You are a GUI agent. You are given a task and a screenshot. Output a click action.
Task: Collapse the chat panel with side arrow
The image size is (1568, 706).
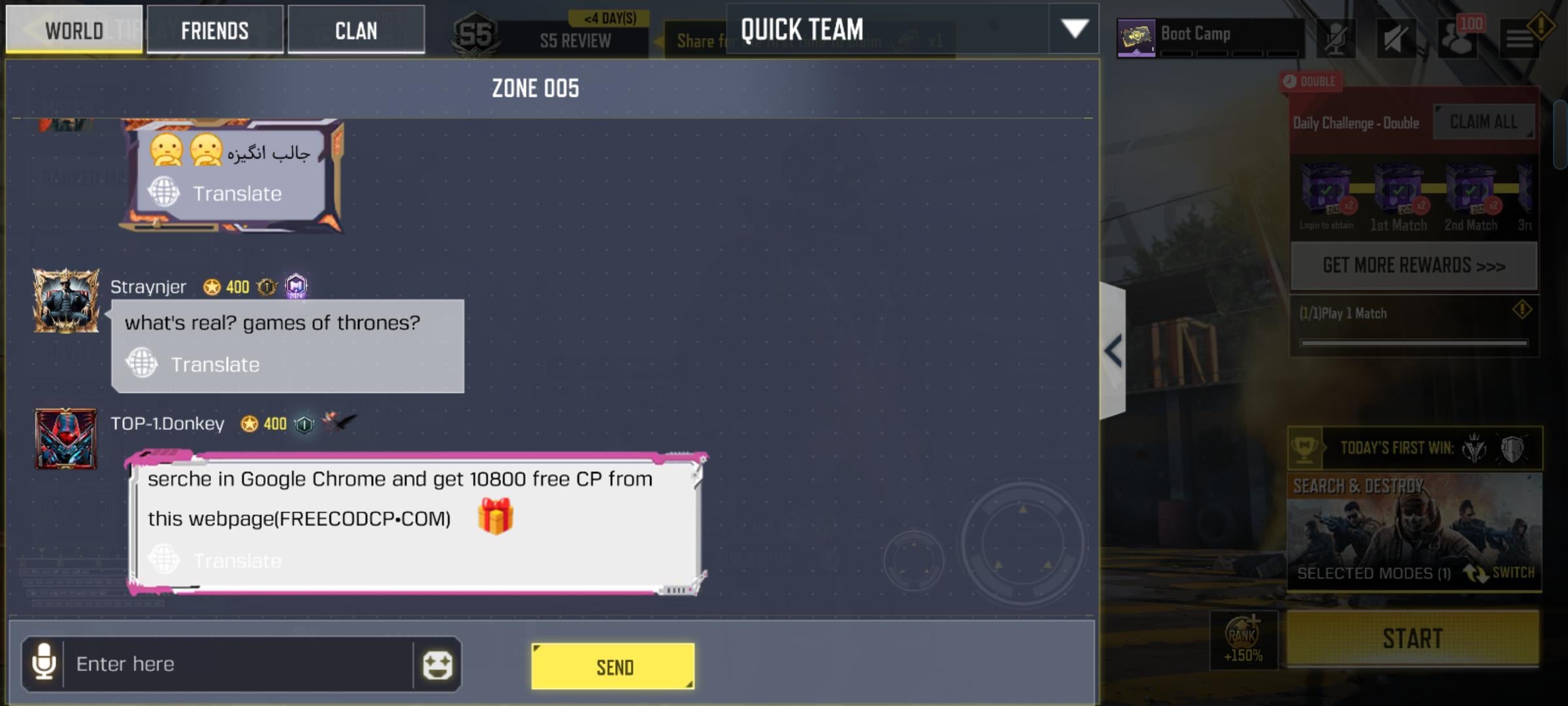pos(1113,351)
